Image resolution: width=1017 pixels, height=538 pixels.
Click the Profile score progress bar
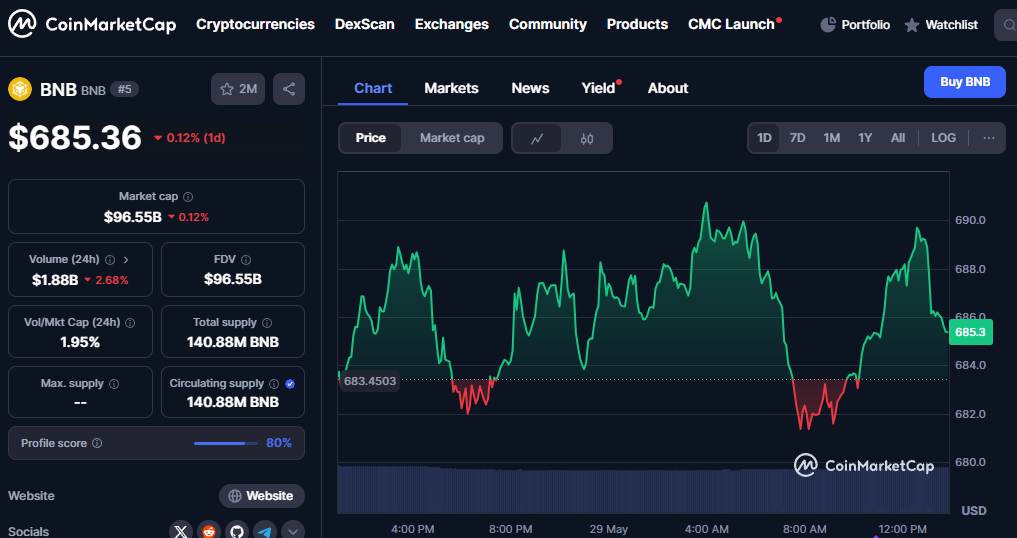pos(225,443)
